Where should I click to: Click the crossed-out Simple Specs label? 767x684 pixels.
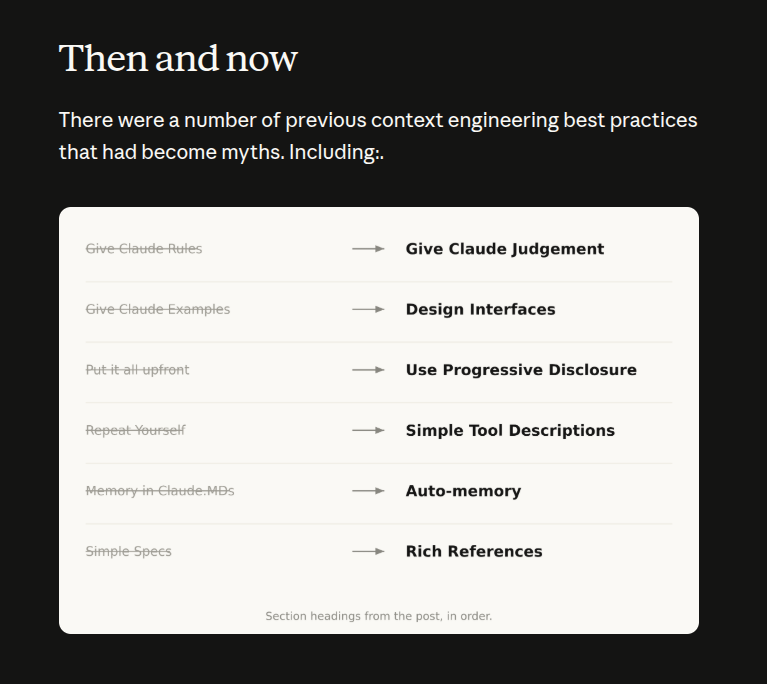pyautogui.click(x=129, y=551)
